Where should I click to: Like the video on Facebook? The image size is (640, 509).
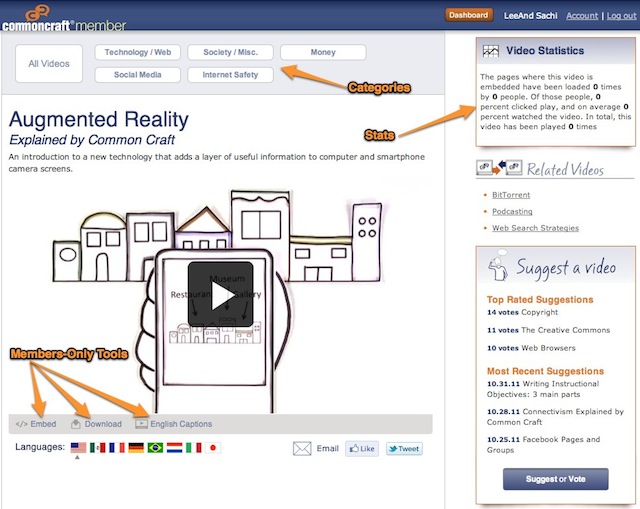(x=362, y=449)
